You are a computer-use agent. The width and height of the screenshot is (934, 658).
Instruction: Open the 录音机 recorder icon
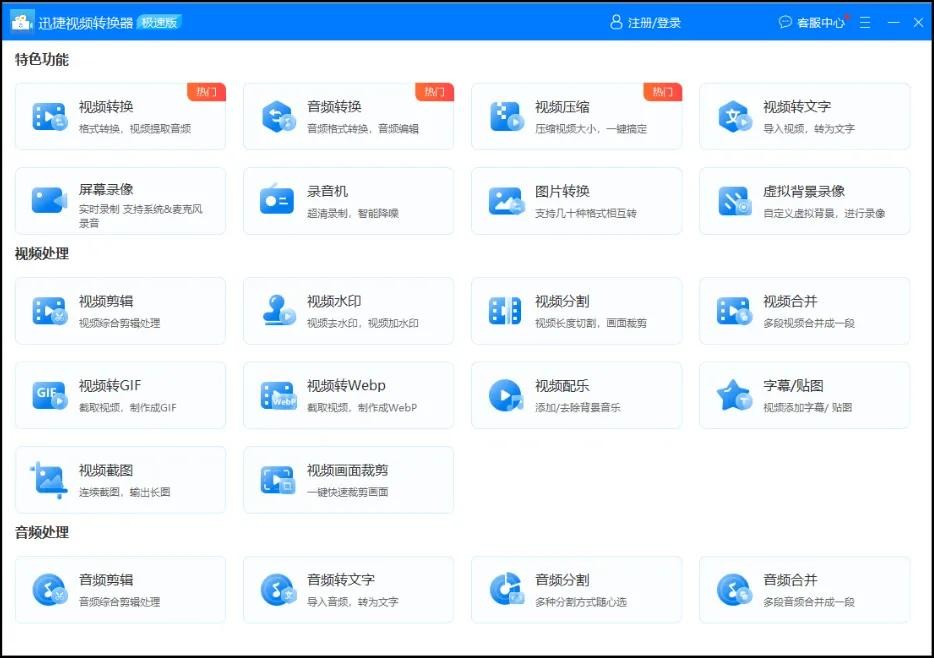[x=277, y=200]
